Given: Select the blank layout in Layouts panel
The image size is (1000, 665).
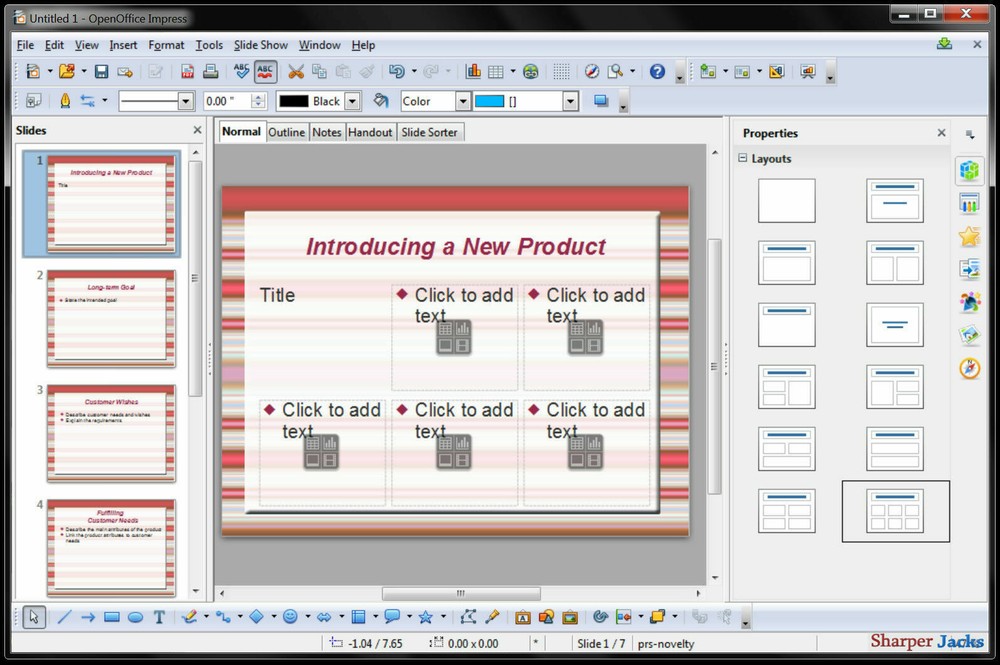Looking at the screenshot, I should coord(786,200).
